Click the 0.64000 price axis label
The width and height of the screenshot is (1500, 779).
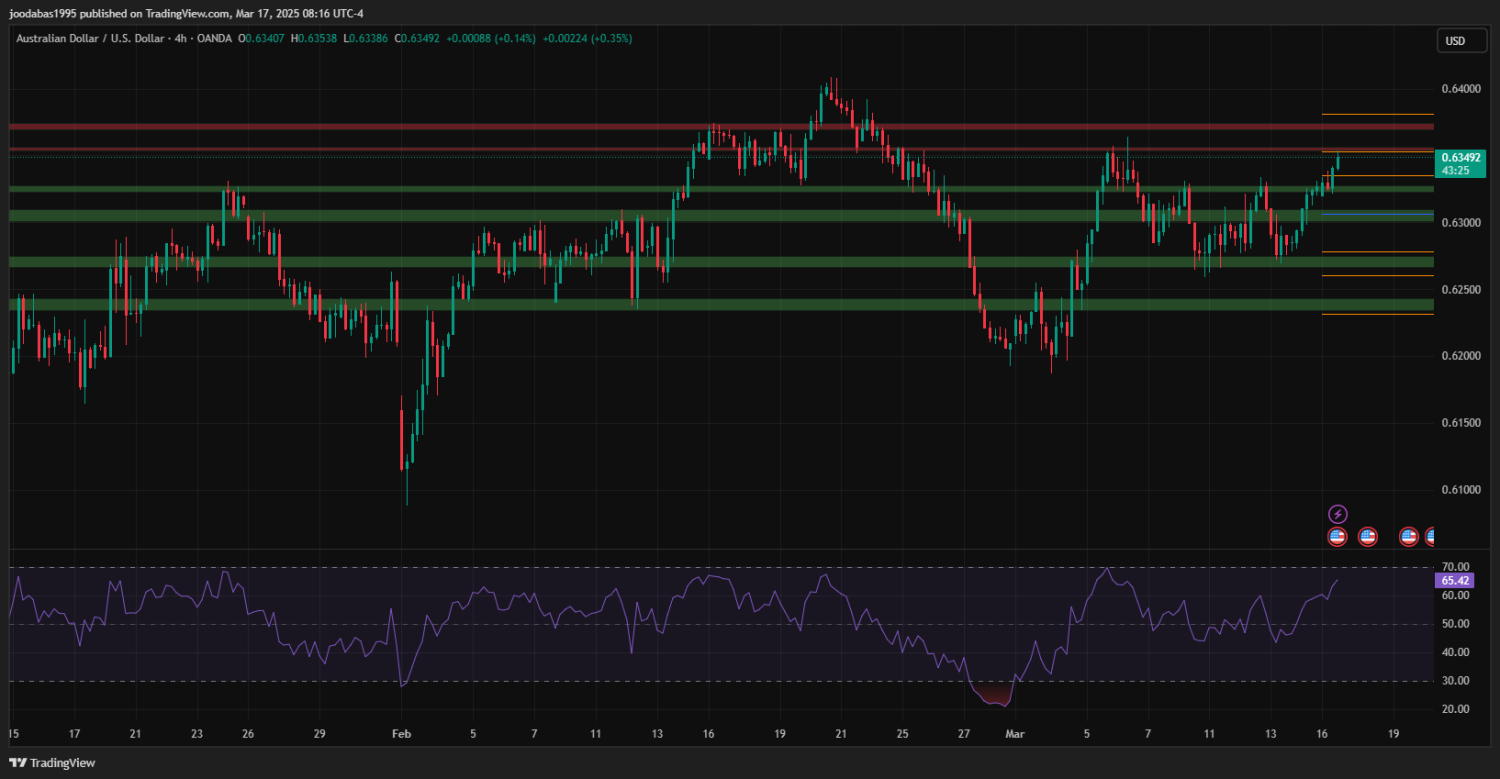coord(1460,89)
